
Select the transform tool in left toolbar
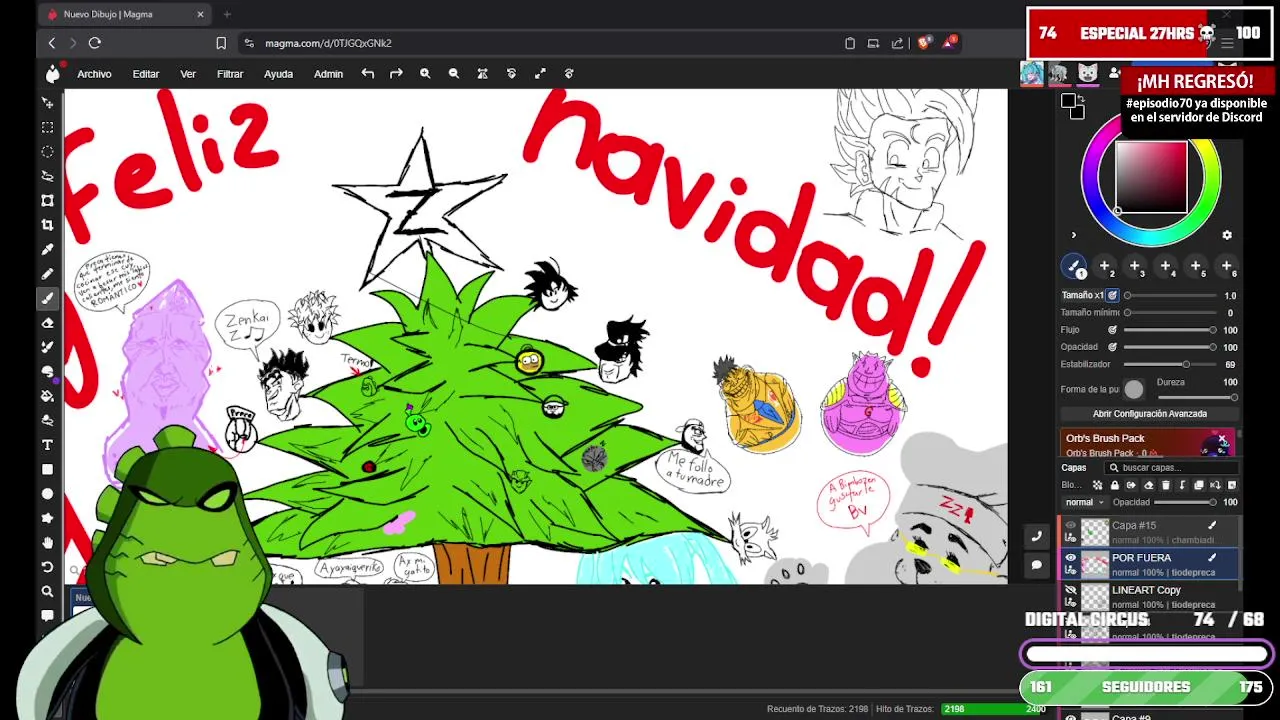point(47,200)
